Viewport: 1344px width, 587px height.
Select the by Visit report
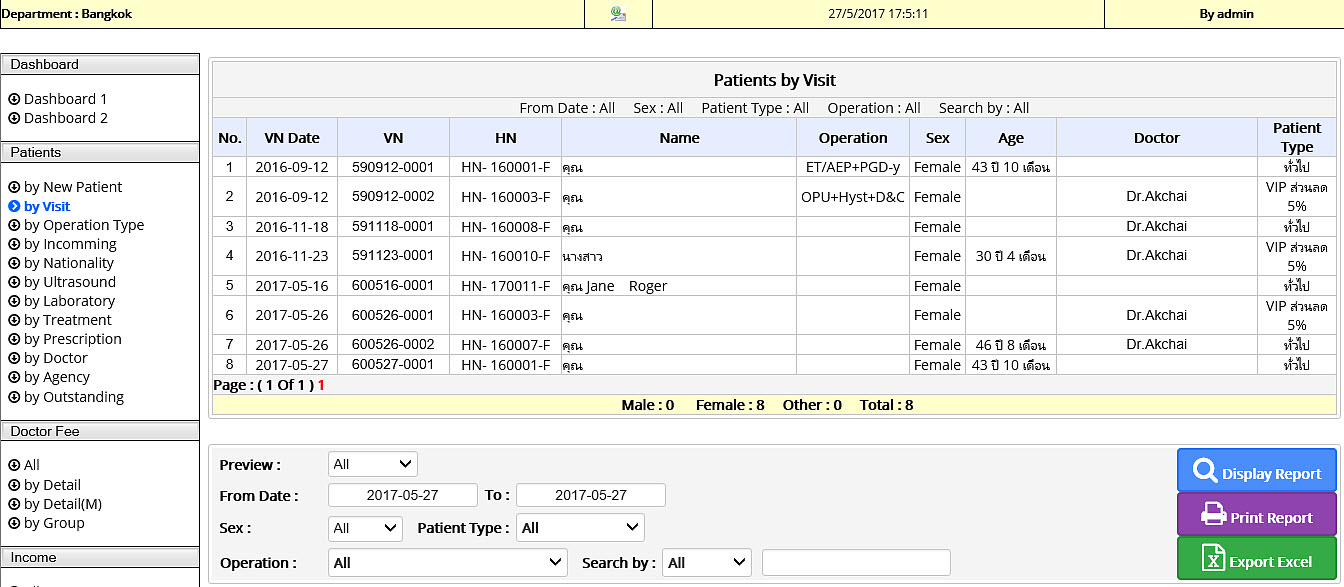pos(47,206)
